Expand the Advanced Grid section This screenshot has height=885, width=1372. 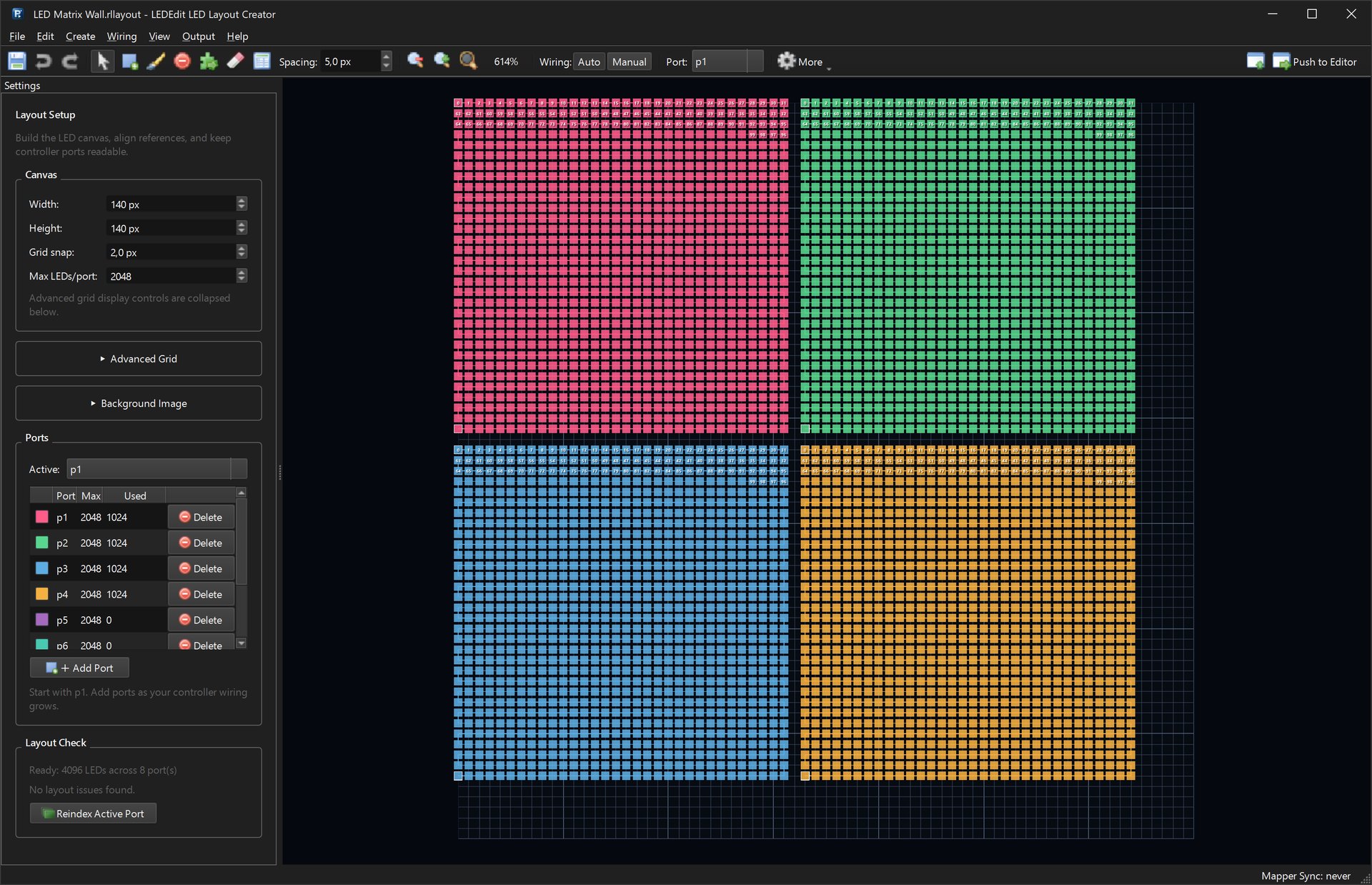click(x=139, y=358)
